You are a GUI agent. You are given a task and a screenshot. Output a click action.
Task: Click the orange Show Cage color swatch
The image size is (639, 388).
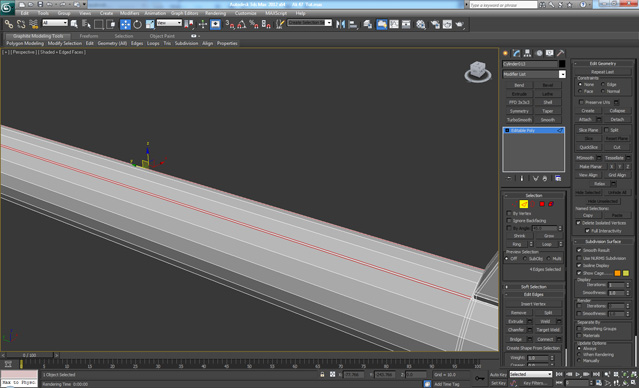coord(617,273)
